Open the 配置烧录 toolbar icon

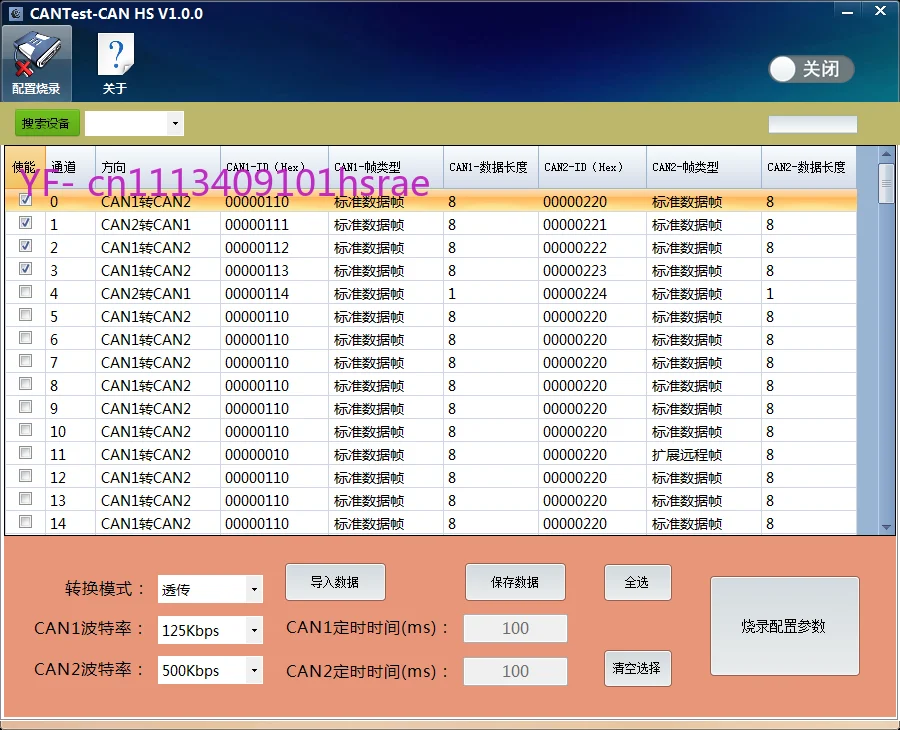click(x=37, y=64)
